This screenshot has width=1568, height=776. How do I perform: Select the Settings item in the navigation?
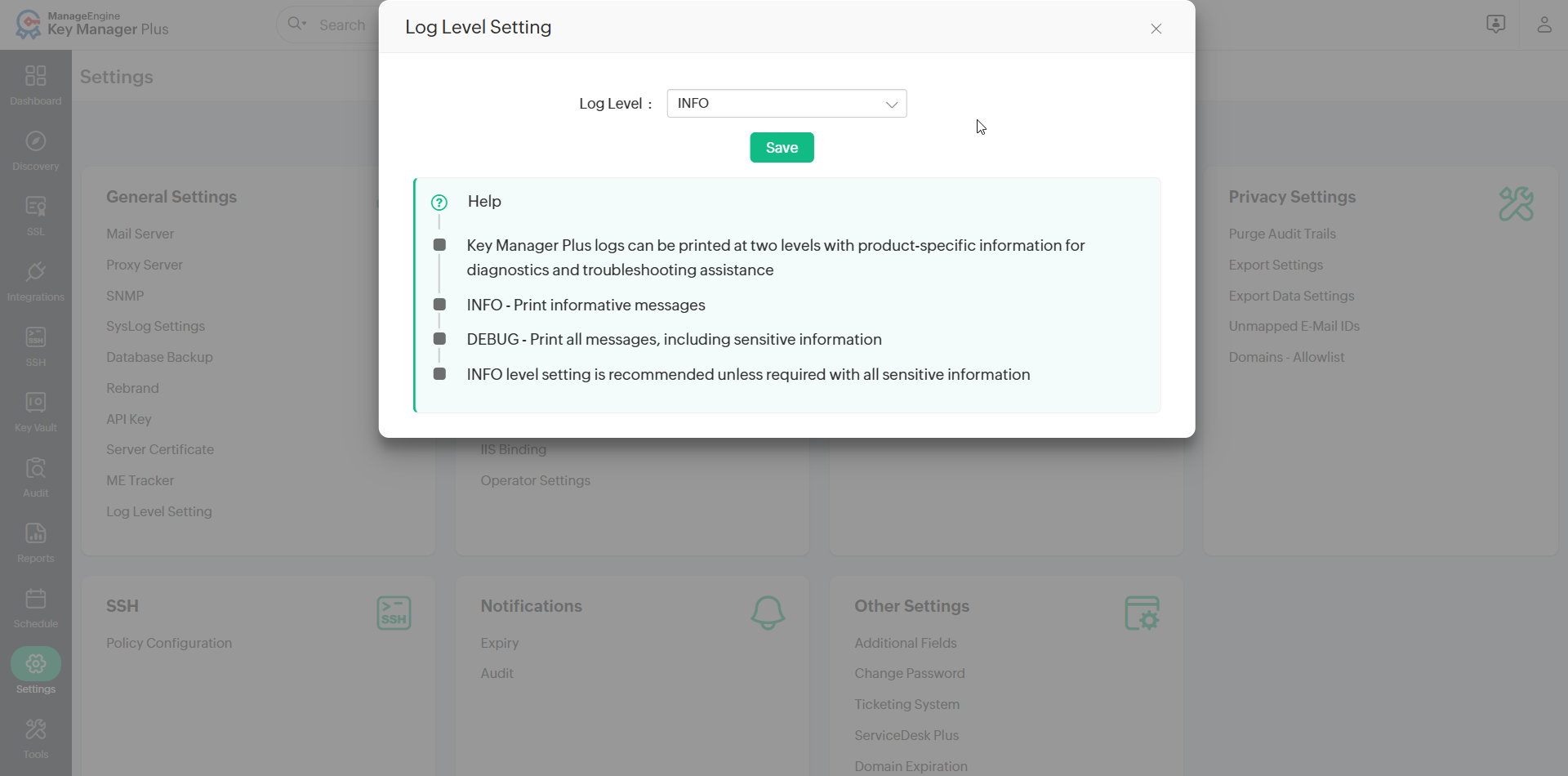(35, 671)
